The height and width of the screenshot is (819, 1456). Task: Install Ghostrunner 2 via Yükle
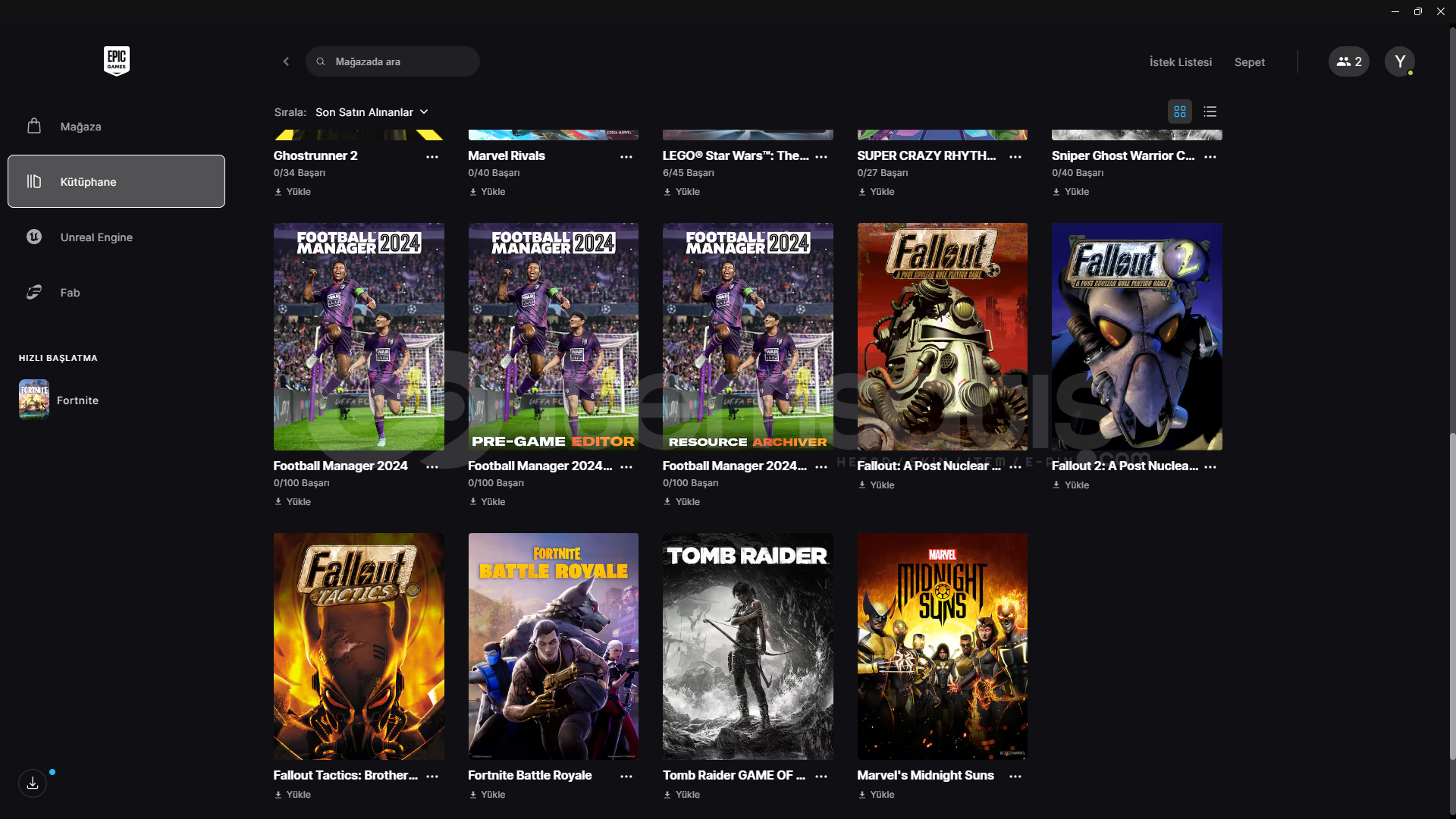point(293,192)
